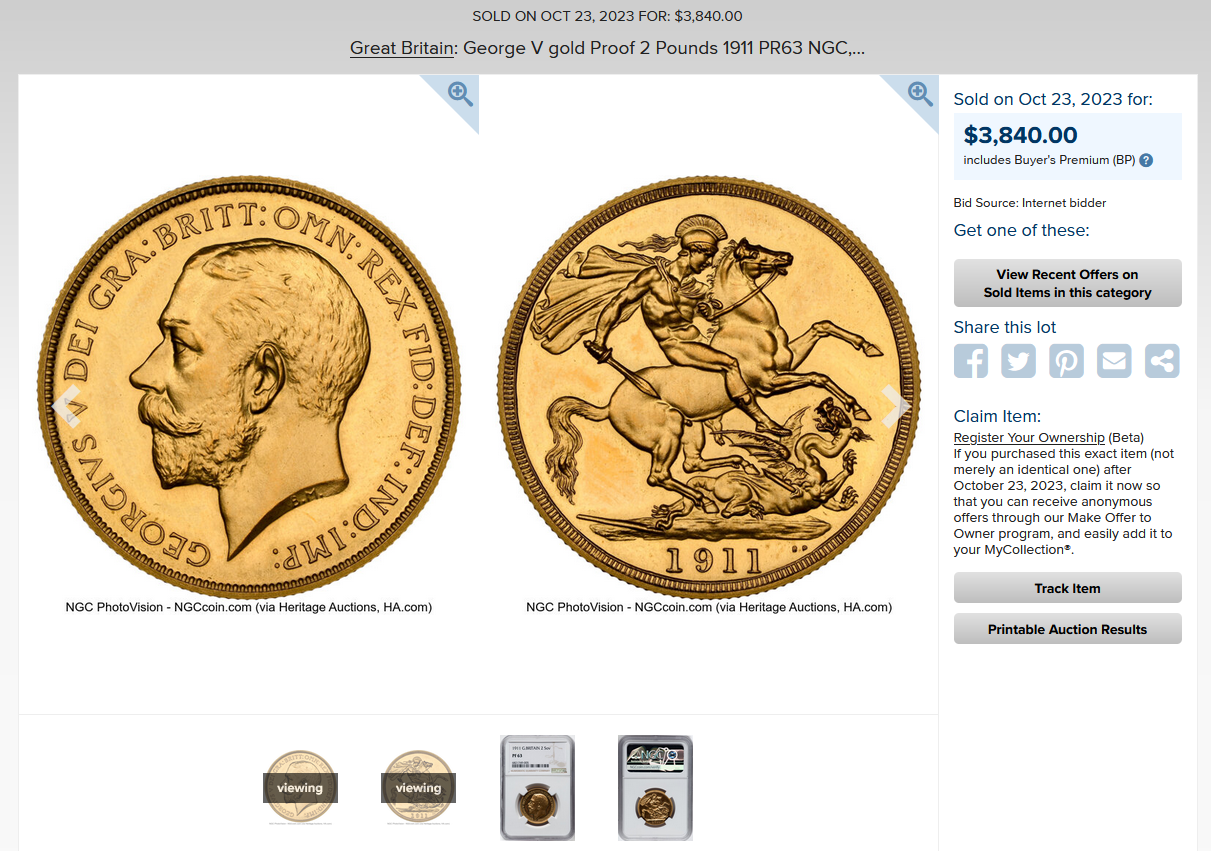View Recent Offers on Sold Items button
The width and height of the screenshot is (1211, 851).
(x=1067, y=283)
